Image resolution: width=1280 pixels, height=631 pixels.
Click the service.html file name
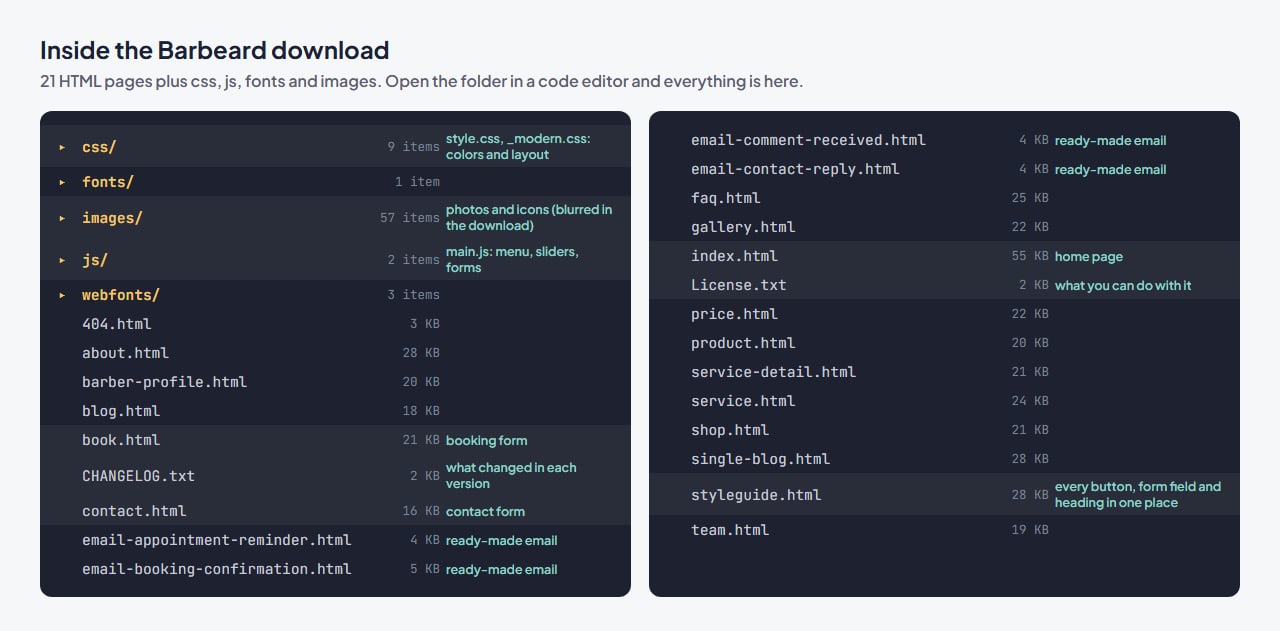click(x=743, y=401)
